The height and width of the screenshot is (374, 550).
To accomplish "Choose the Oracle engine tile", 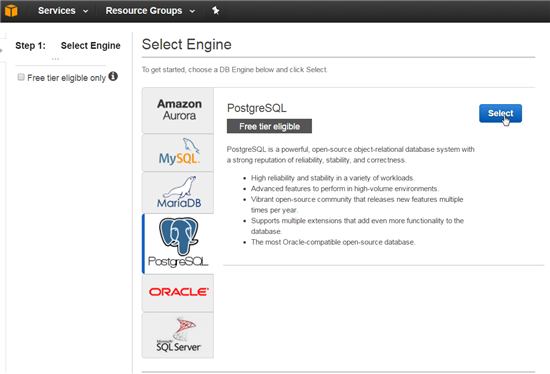I will [x=178, y=293].
